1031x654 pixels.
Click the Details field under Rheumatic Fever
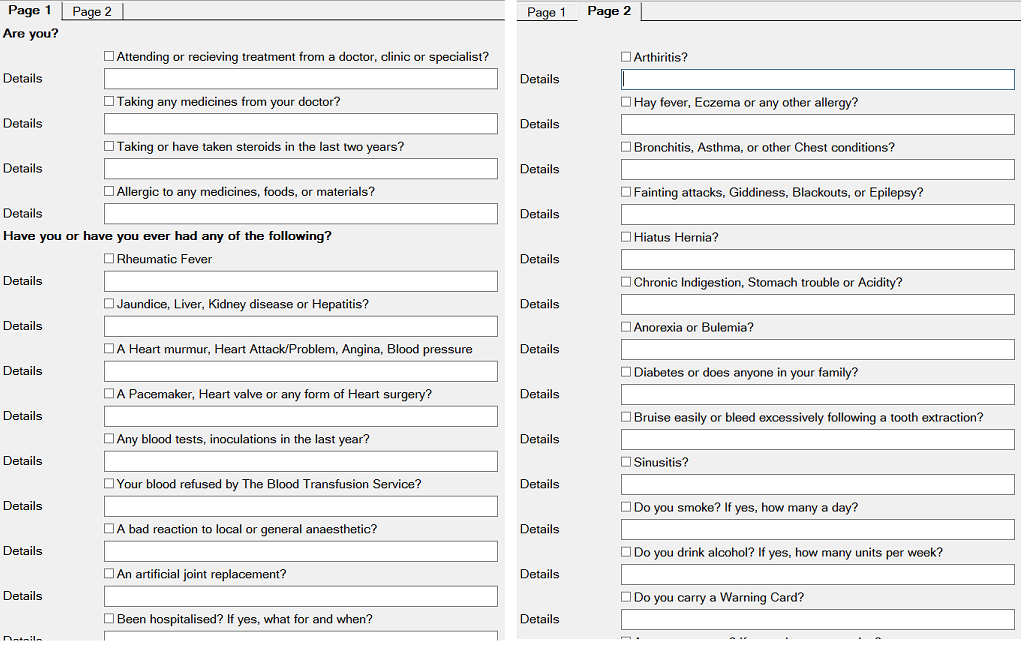[299, 281]
